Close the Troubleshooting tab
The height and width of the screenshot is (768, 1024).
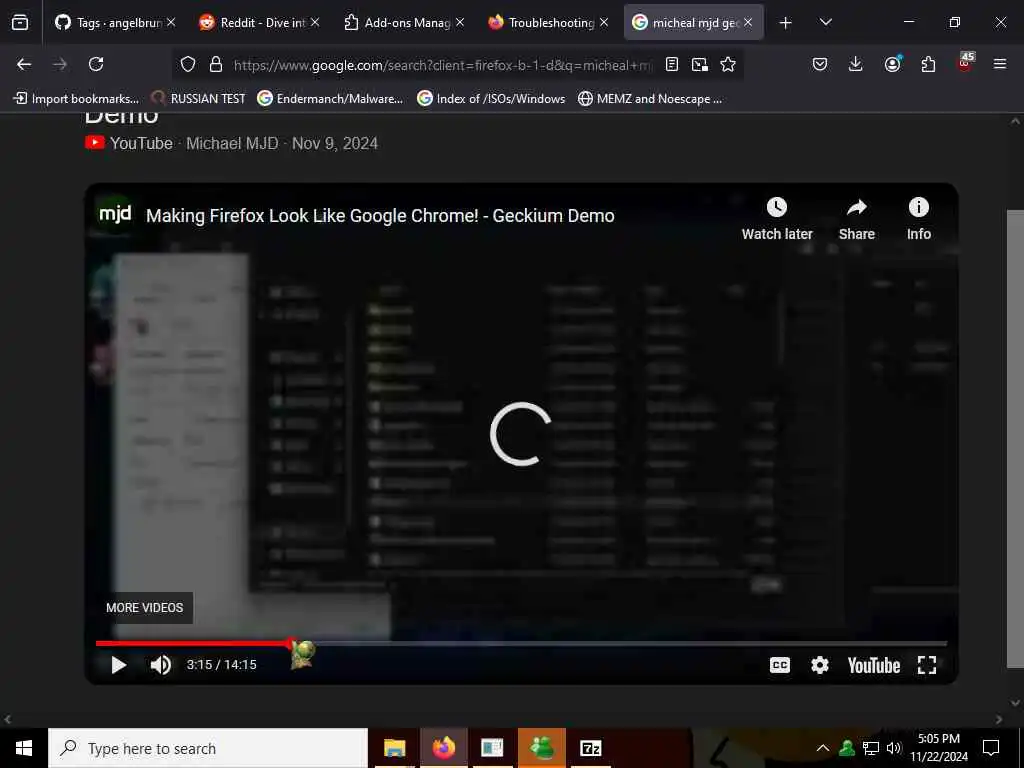point(604,23)
